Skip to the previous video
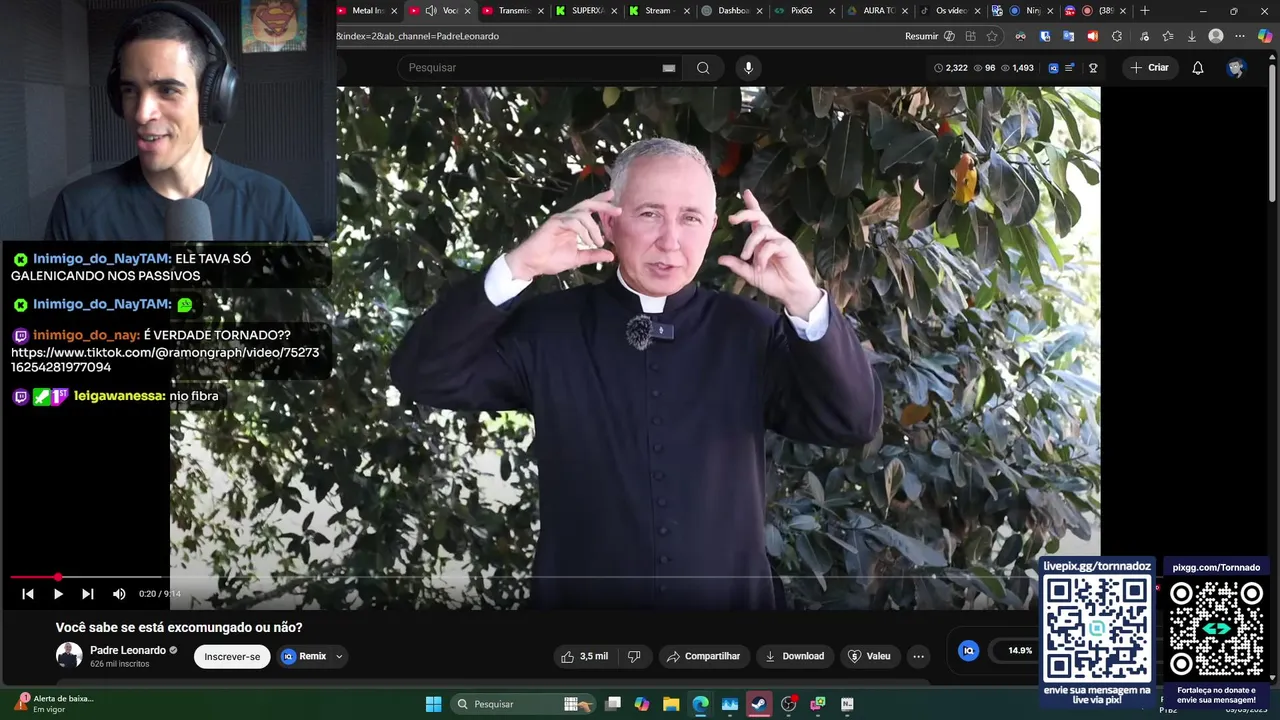Screen dimensions: 1280x720 pos(28,594)
